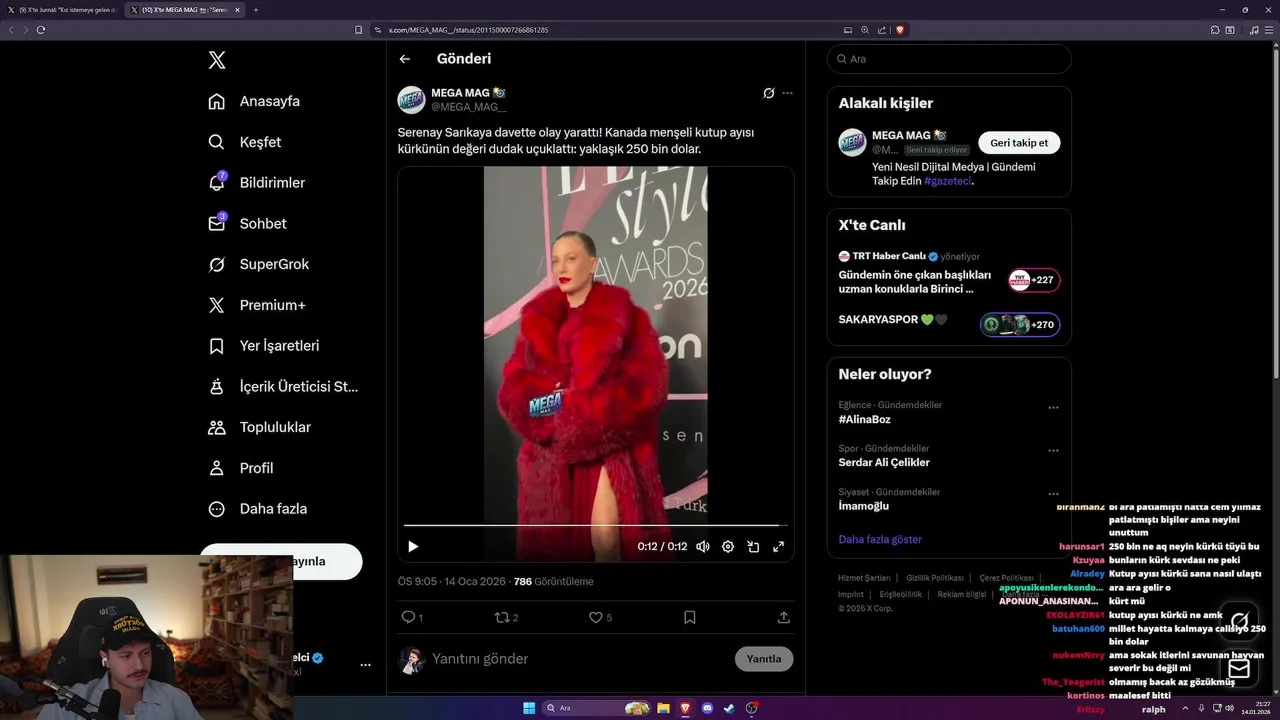
Task: Click 786 Görüntüleme view count
Action: point(553,582)
